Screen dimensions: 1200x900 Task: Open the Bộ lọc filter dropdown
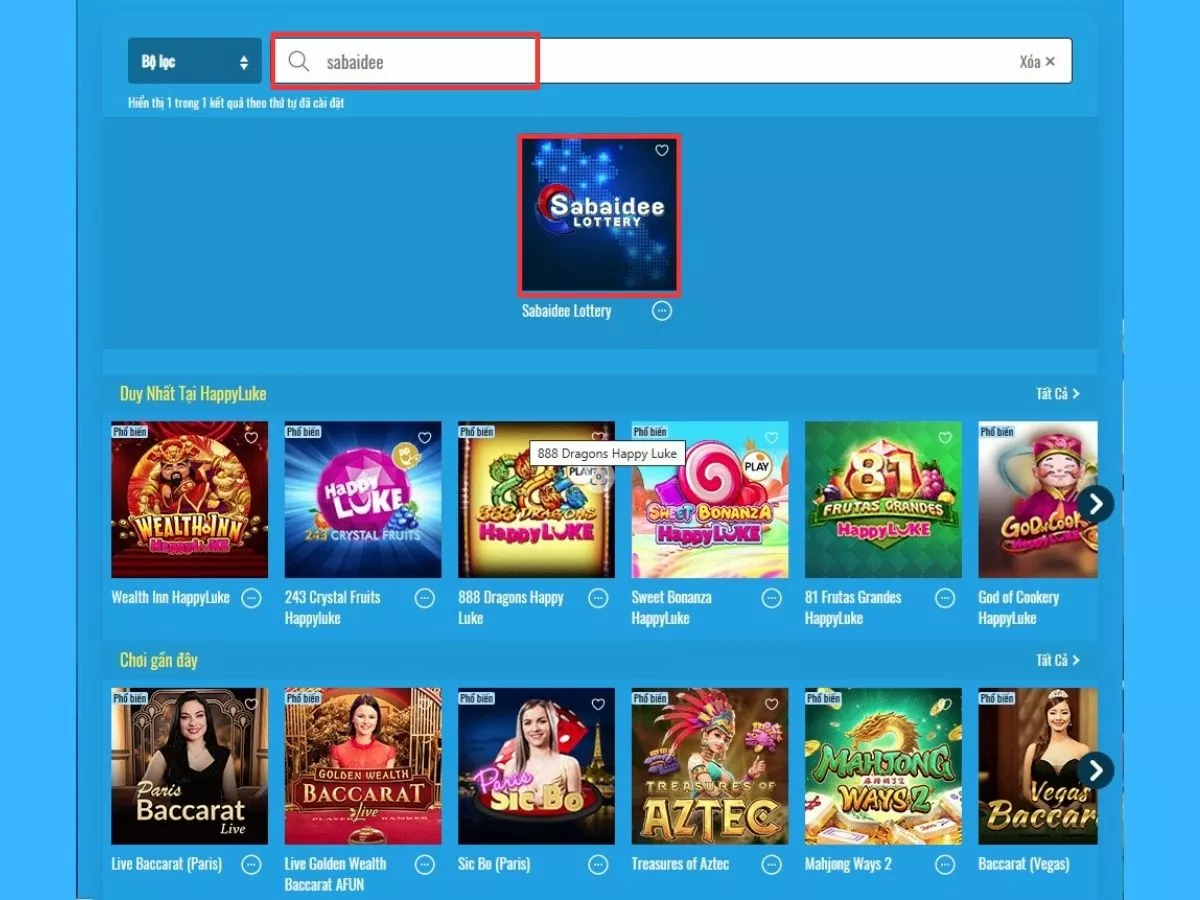[195, 61]
